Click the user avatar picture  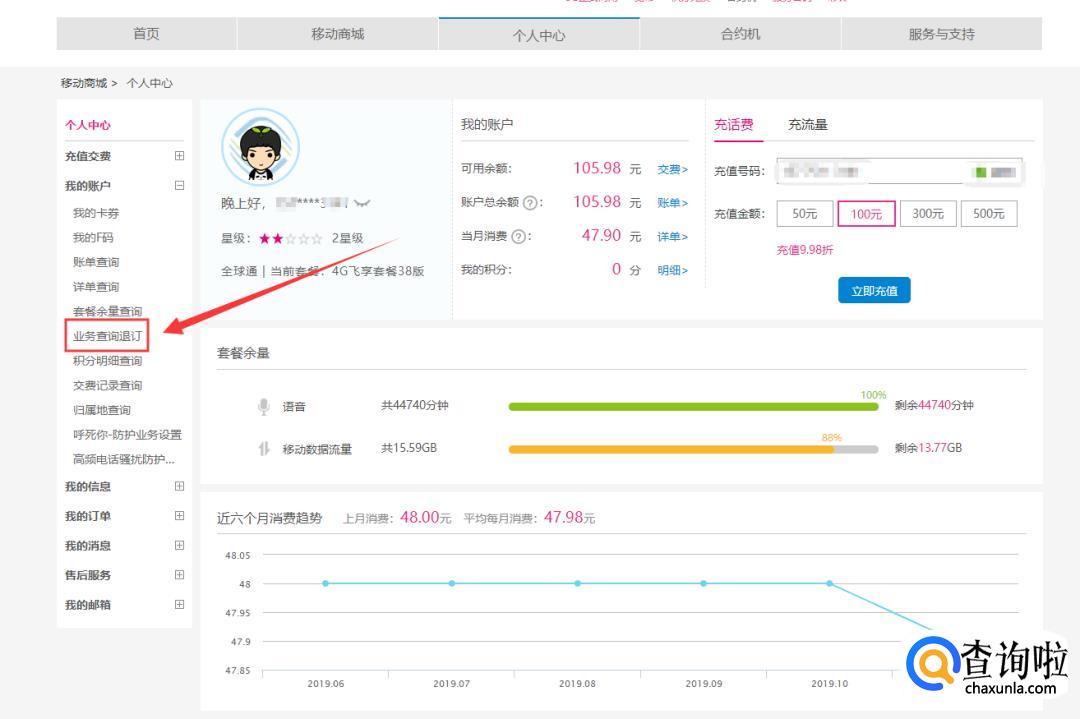260,147
